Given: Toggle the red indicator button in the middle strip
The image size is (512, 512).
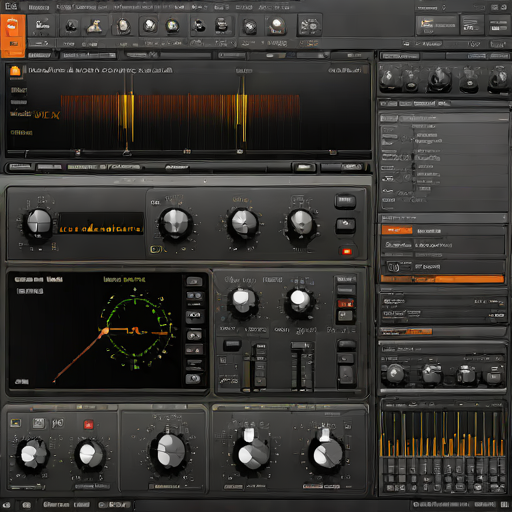Looking at the screenshot, I should 346,251.
